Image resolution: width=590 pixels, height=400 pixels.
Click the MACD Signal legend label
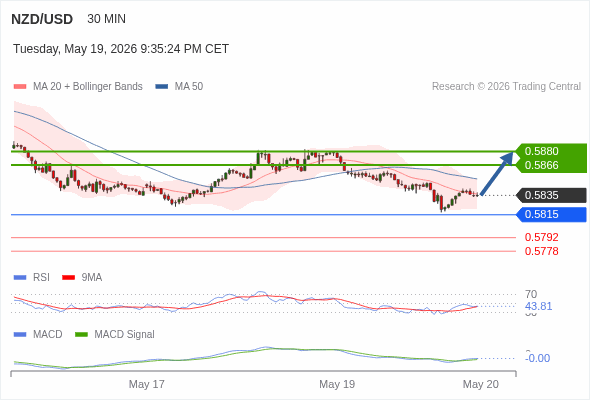125,335
